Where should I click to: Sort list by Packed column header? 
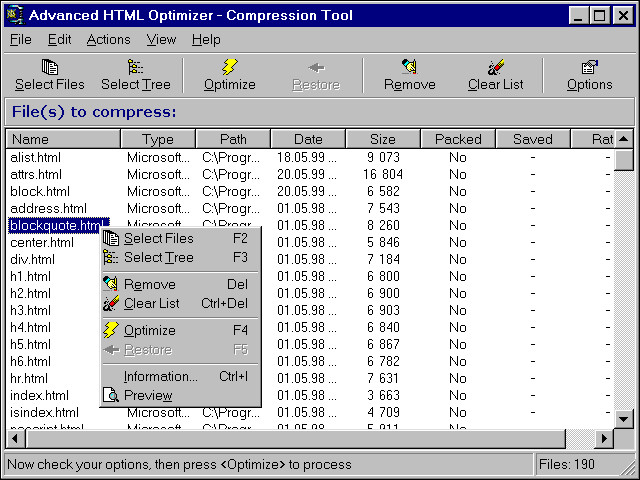click(458, 139)
